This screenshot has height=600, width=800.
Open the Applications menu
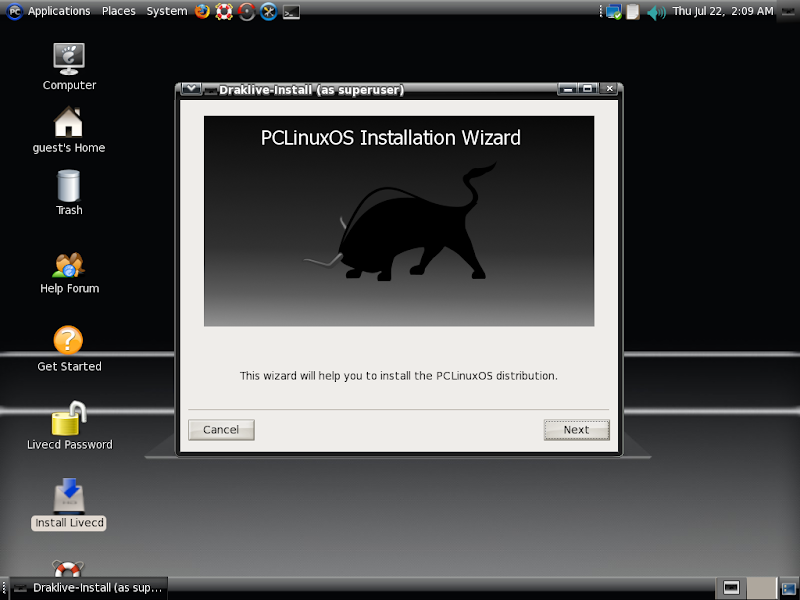click(x=59, y=11)
